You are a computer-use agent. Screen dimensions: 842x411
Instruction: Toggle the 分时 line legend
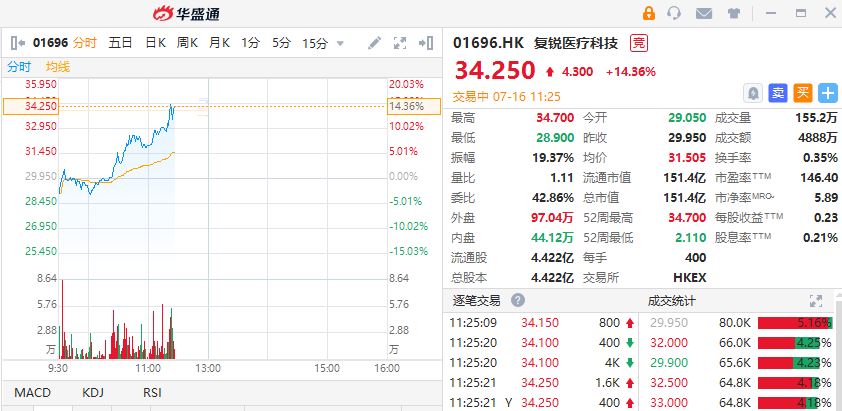pos(19,67)
